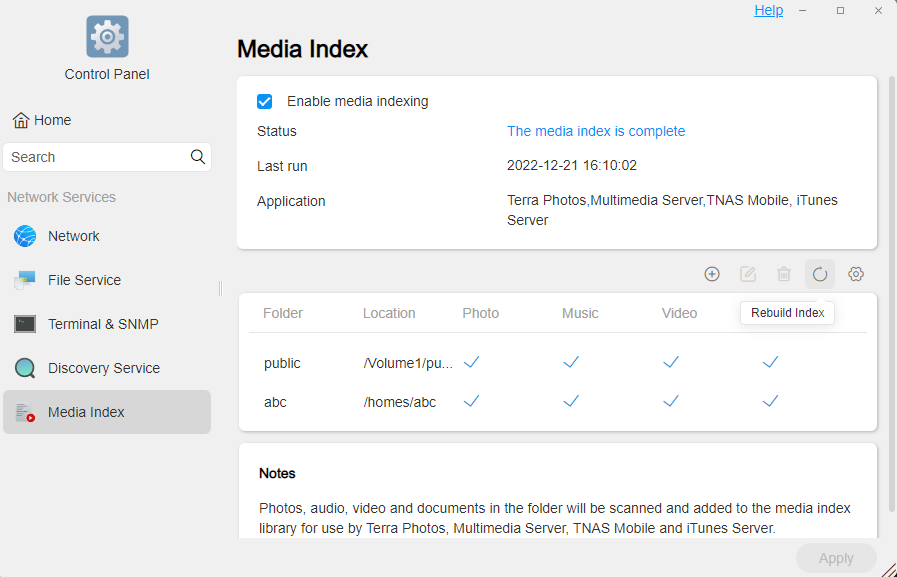Image resolution: width=897 pixels, height=577 pixels.
Task: Click the Rebuild Index refresh icon
Action: point(820,274)
